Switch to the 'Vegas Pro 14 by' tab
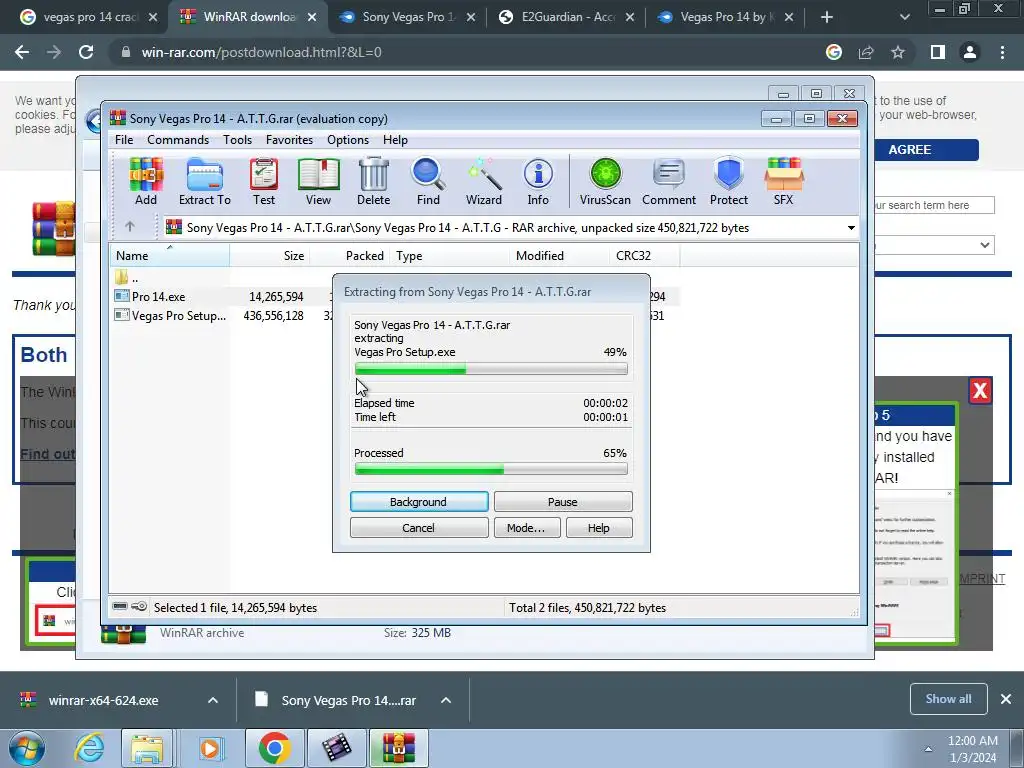This screenshot has height=768, width=1024. pos(726,17)
